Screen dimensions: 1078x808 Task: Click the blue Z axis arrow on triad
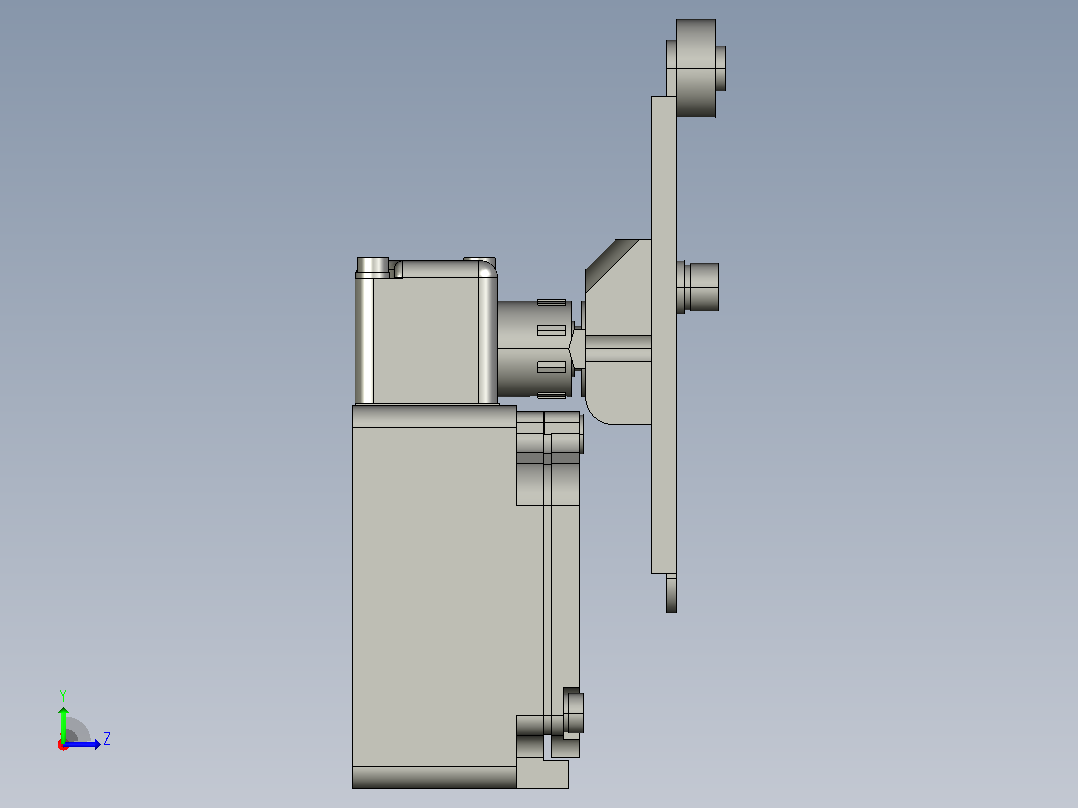tap(83, 744)
